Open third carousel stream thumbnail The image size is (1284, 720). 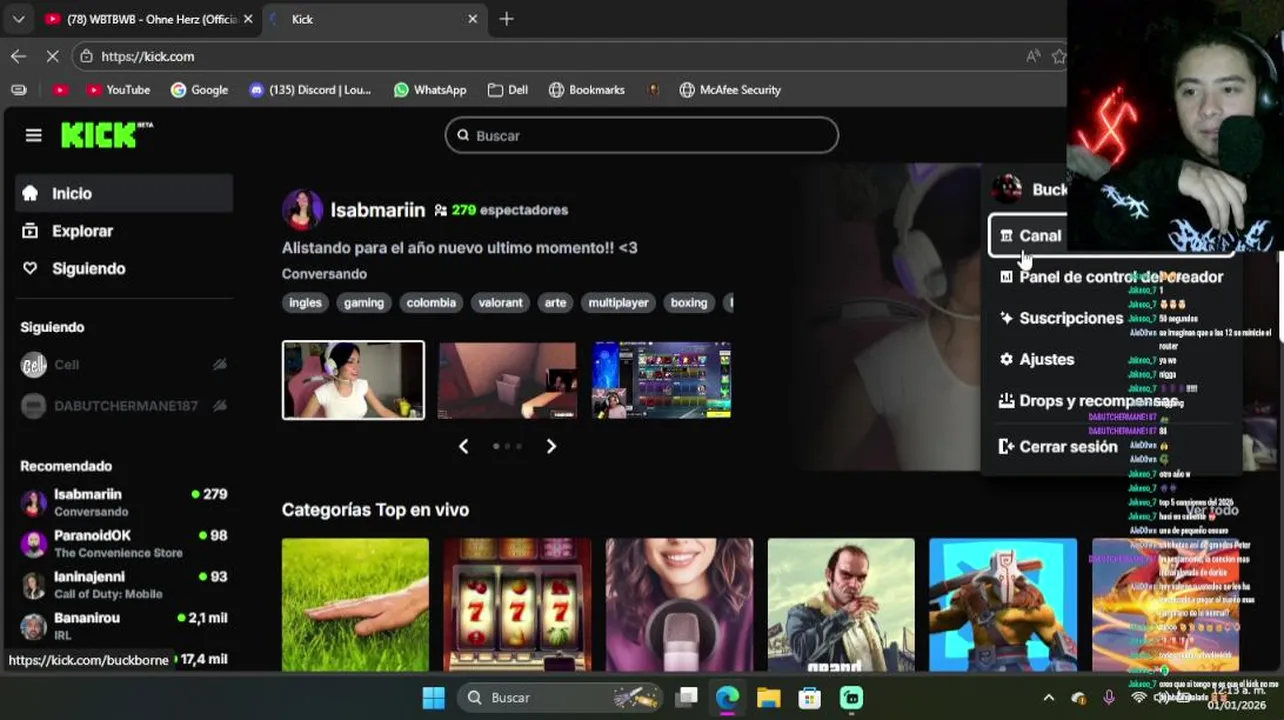coord(661,380)
